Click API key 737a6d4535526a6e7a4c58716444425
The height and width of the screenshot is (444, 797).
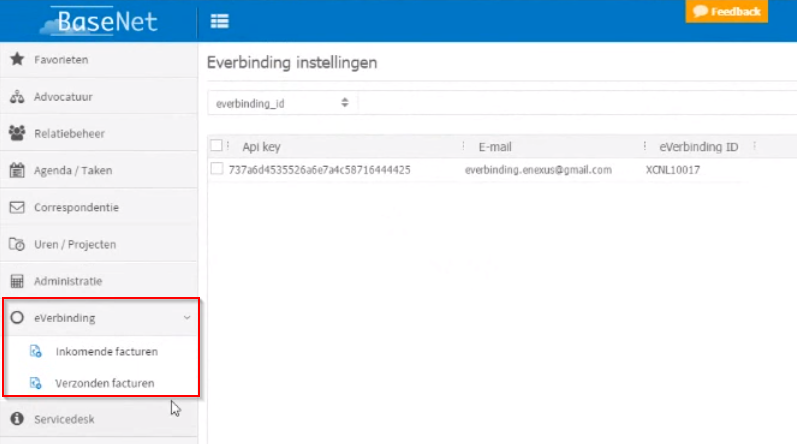click(x=319, y=170)
